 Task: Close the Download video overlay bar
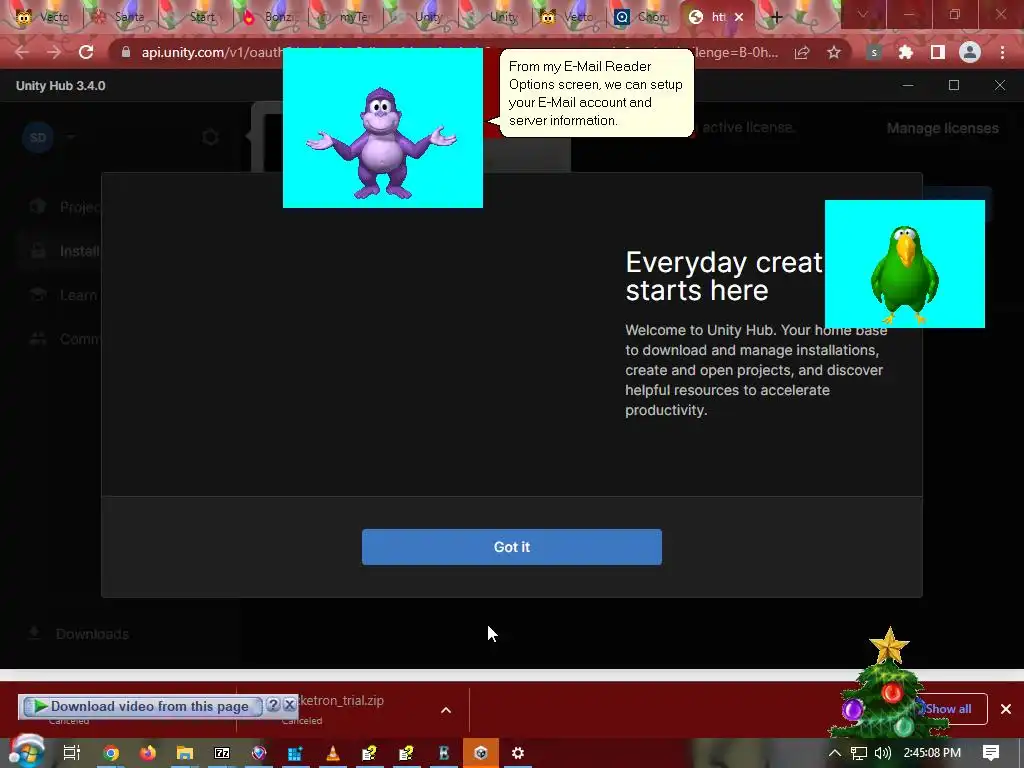[289, 705]
